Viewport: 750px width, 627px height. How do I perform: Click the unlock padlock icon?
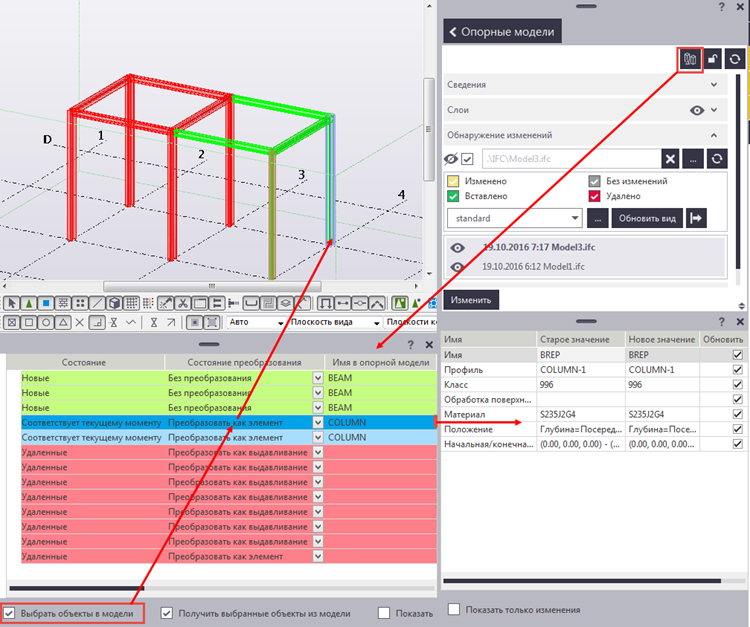[713, 60]
